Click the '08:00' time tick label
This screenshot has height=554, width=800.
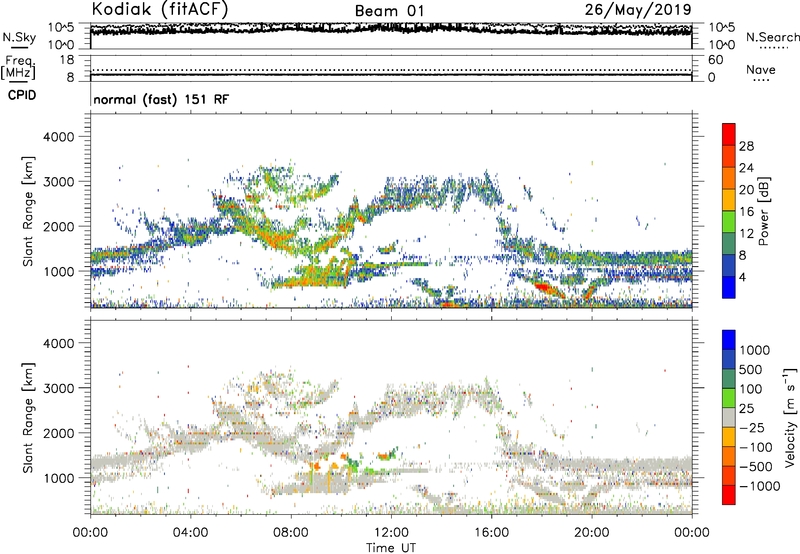pyautogui.click(x=291, y=533)
